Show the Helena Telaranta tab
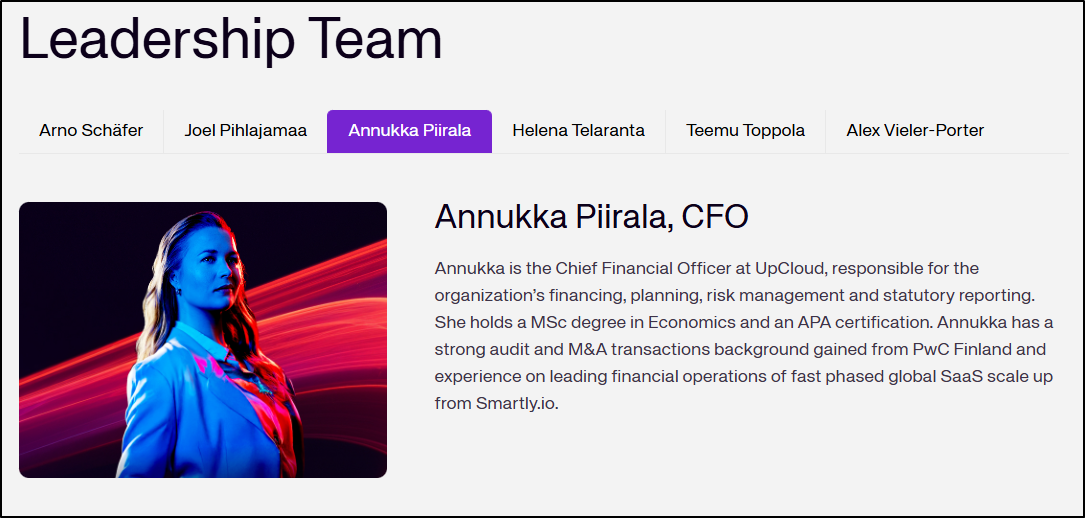 (x=578, y=131)
